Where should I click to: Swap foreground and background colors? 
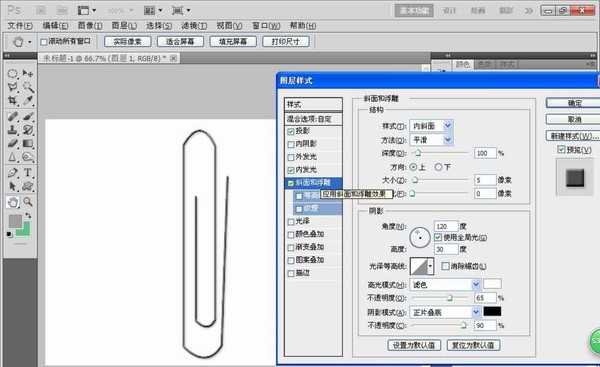28,215
